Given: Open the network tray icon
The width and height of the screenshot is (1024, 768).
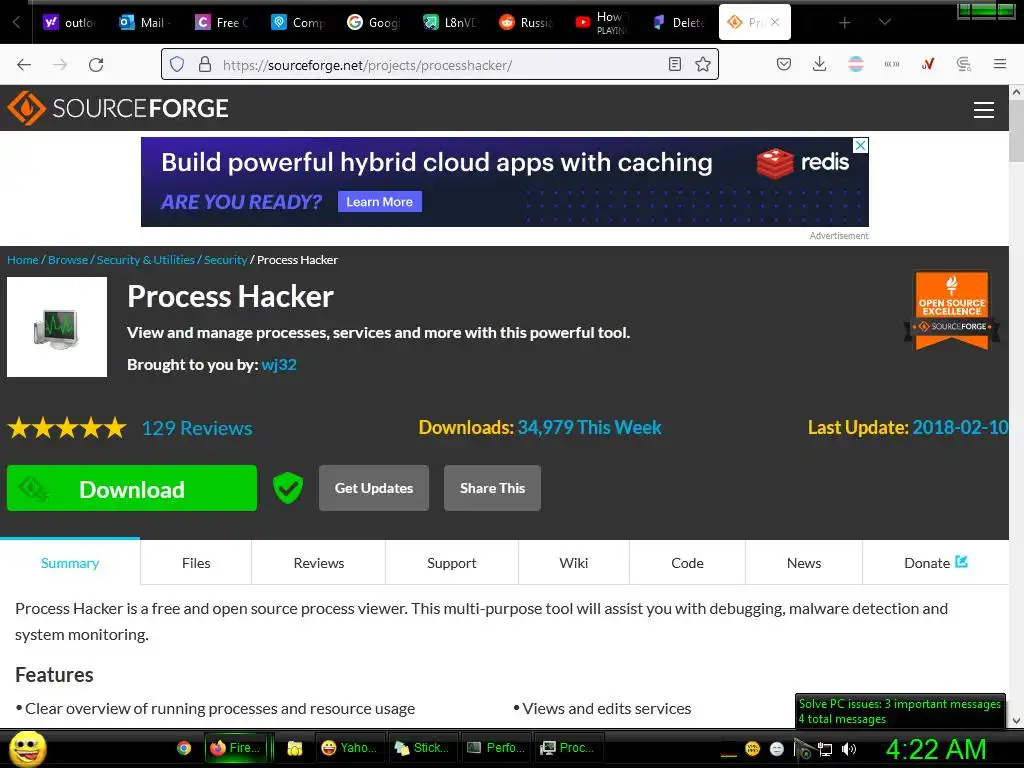Looking at the screenshot, I should click(x=825, y=749).
